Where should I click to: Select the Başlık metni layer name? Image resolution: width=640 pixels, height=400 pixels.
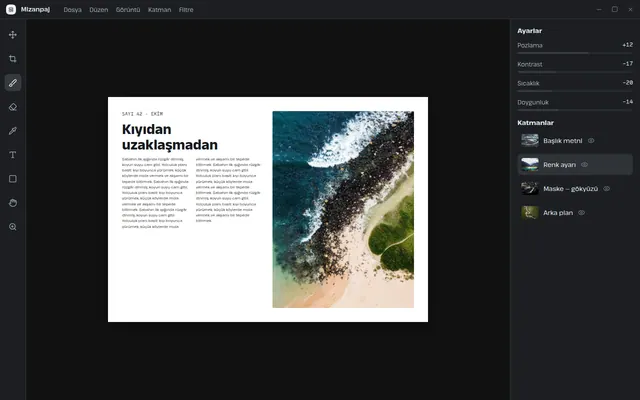point(562,141)
